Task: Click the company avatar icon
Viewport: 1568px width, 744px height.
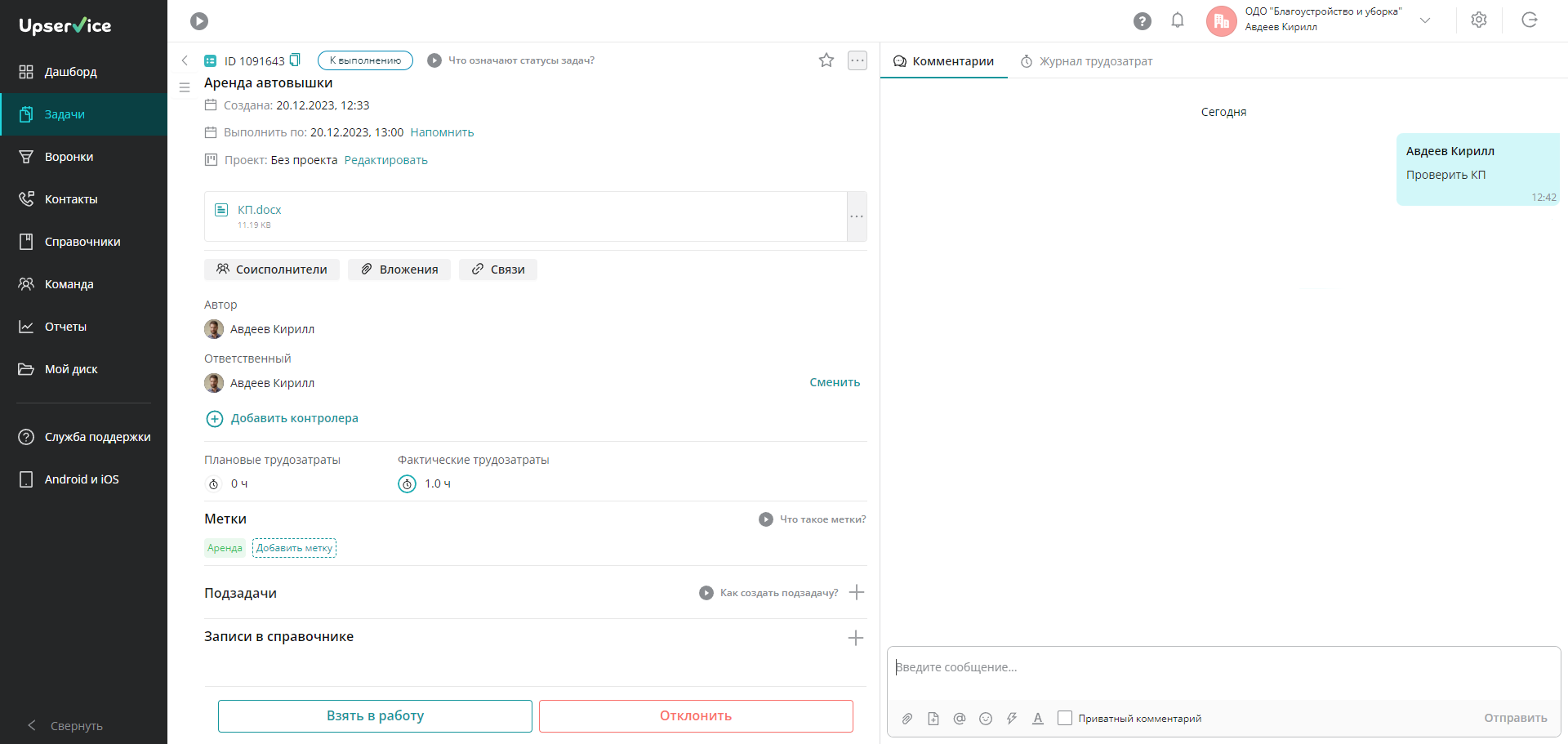Action: [1221, 21]
